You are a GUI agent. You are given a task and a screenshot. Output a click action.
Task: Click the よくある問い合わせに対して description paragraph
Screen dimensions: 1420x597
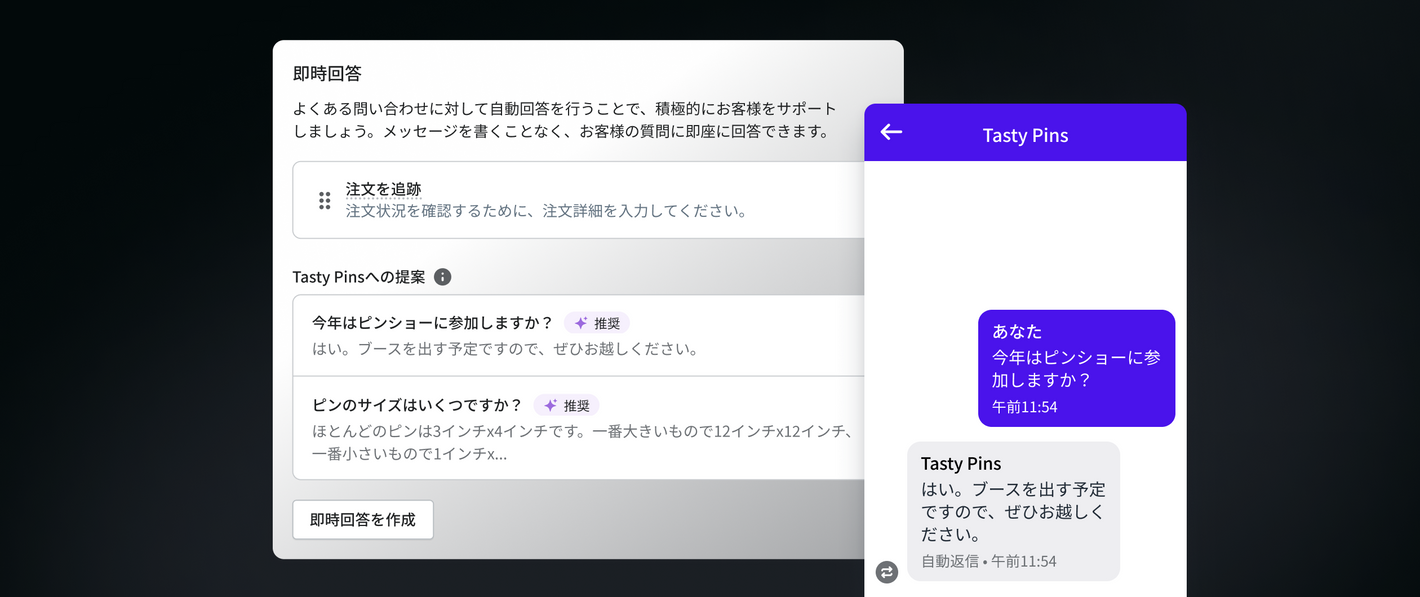565,120
